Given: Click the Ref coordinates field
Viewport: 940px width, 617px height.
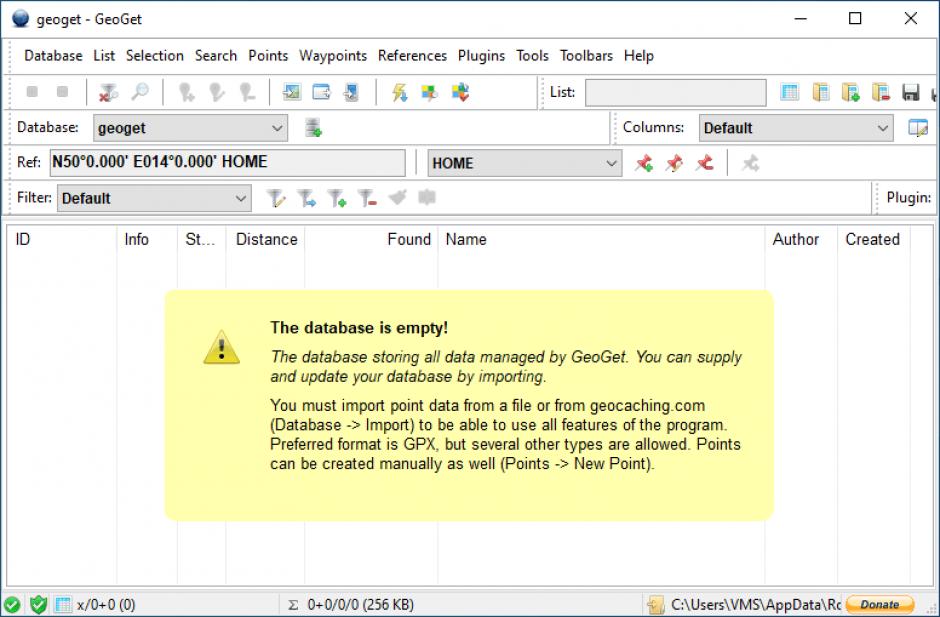Looking at the screenshot, I should 227,162.
